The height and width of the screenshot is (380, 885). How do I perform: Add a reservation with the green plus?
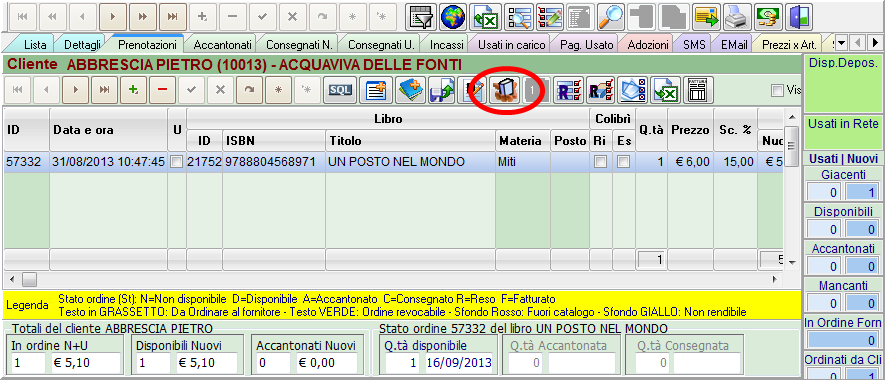click(x=134, y=90)
